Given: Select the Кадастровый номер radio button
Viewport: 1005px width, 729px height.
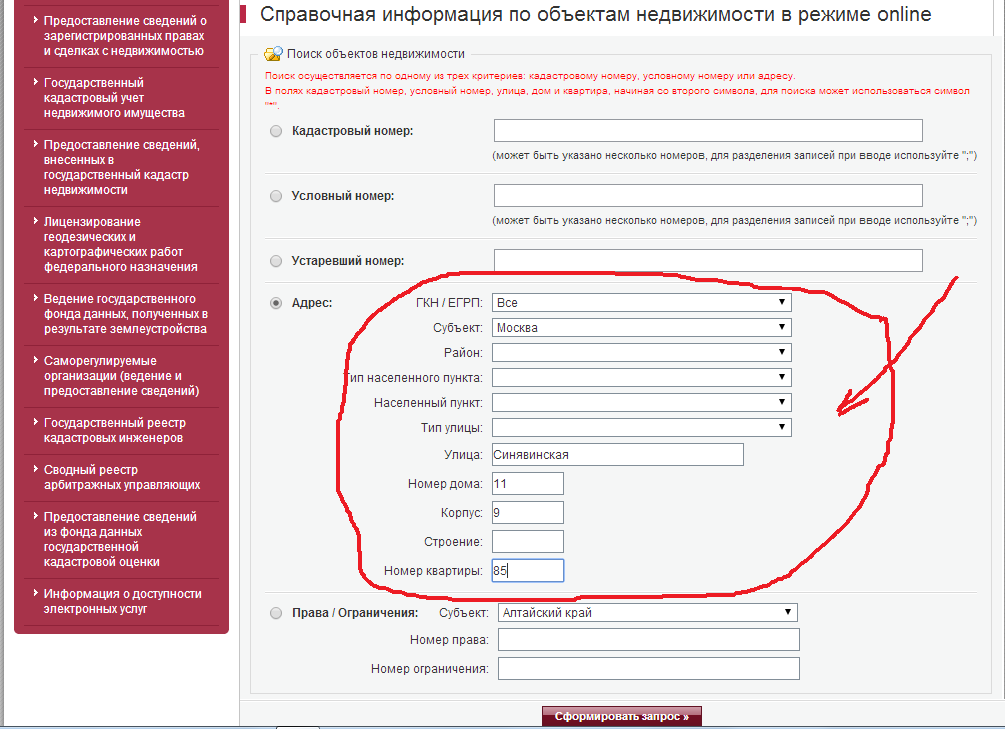Looking at the screenshot, I should (x=276, y=131).
